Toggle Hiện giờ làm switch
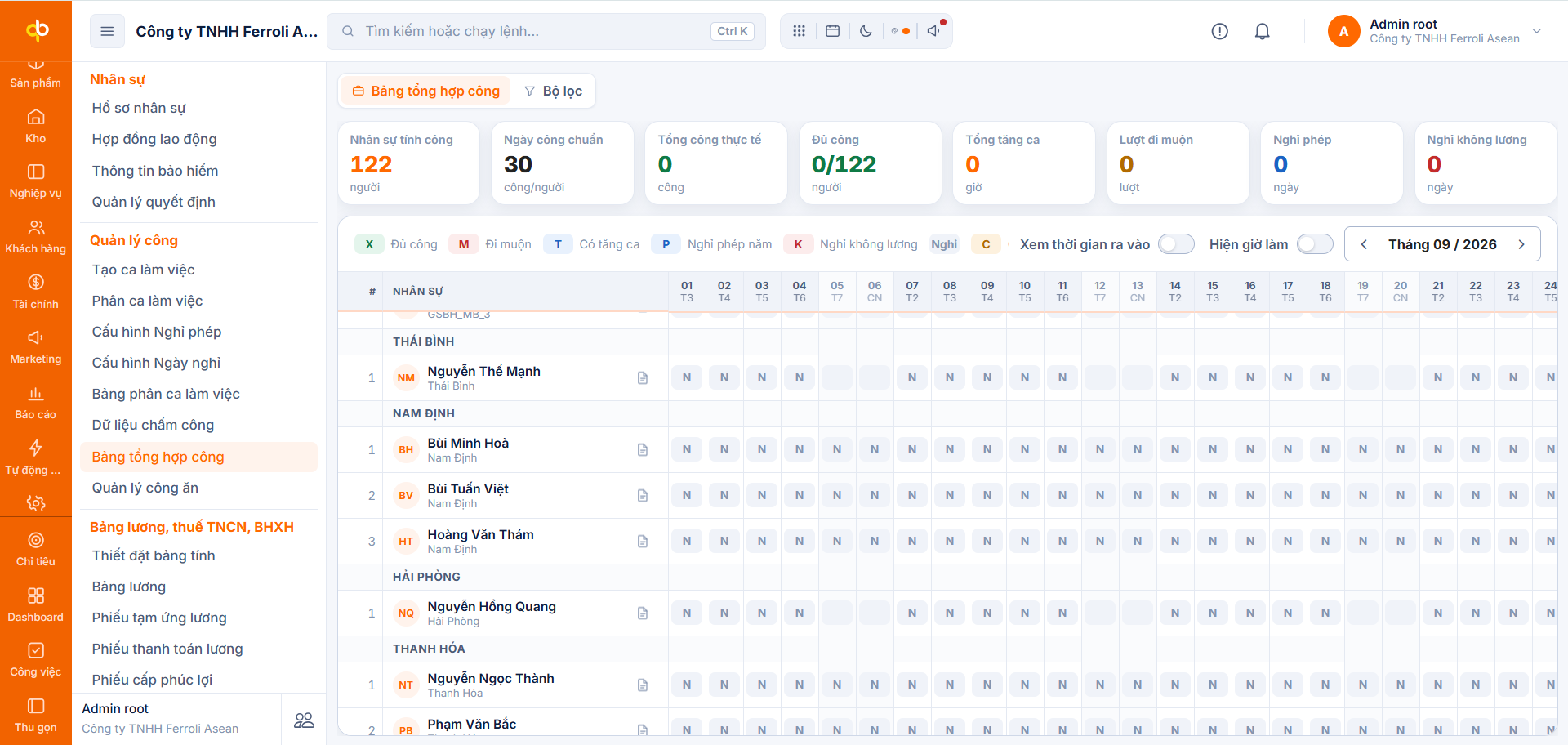 [x=1315, y=244]
